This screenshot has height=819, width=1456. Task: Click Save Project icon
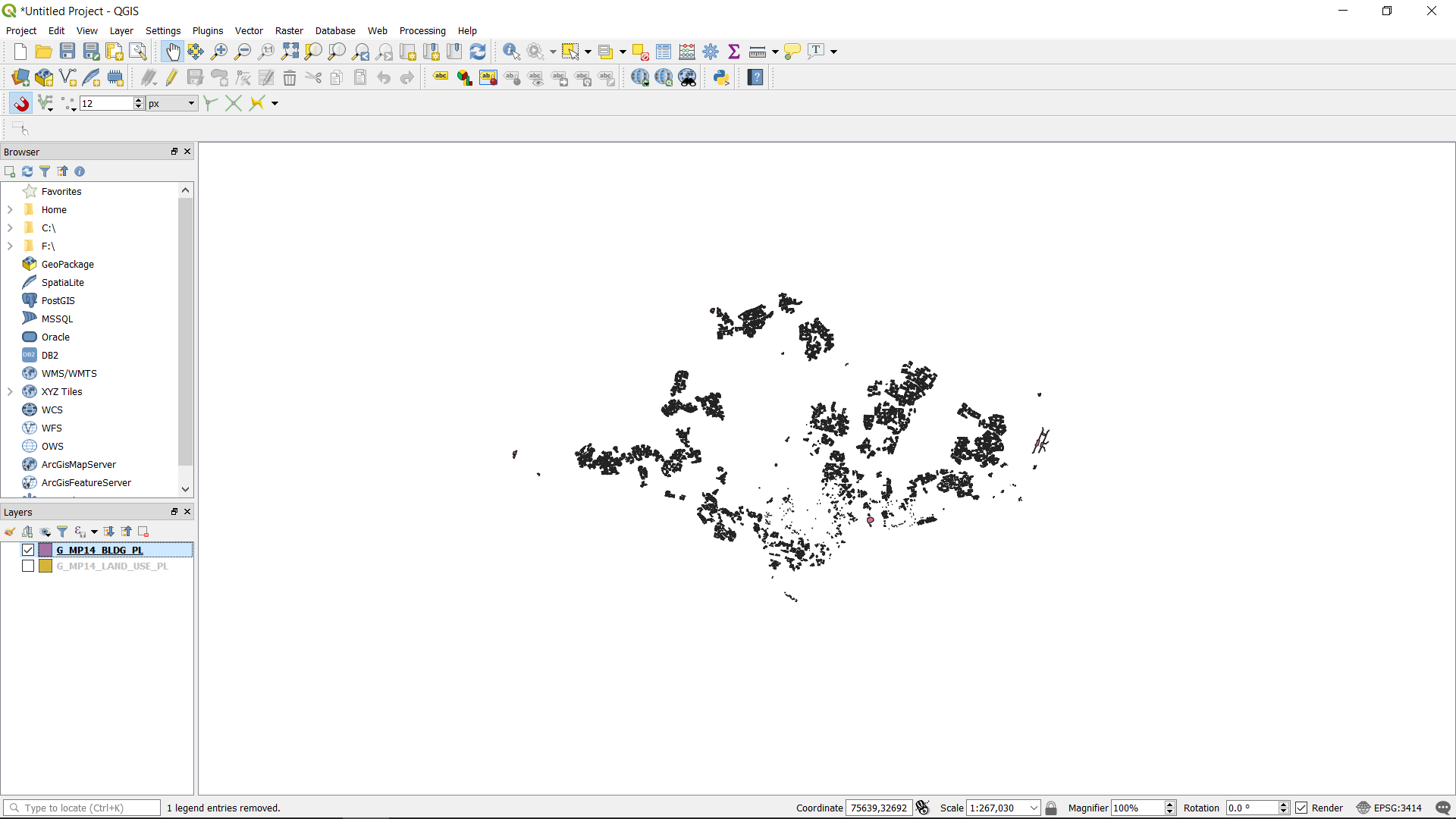click(67, 52)
